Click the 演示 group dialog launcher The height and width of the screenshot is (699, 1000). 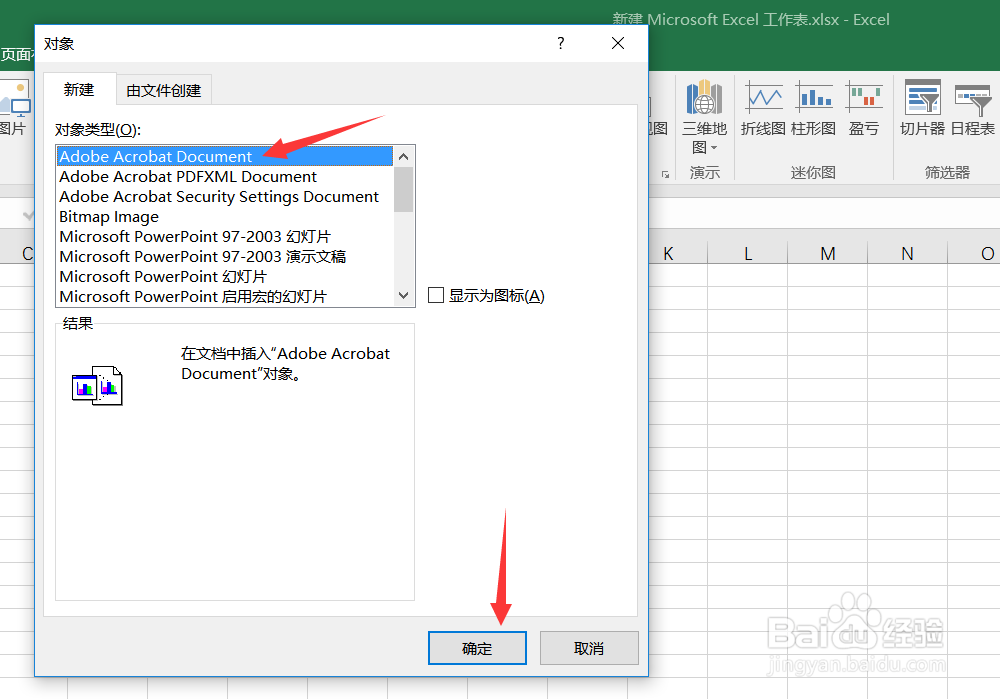point(664,172)
